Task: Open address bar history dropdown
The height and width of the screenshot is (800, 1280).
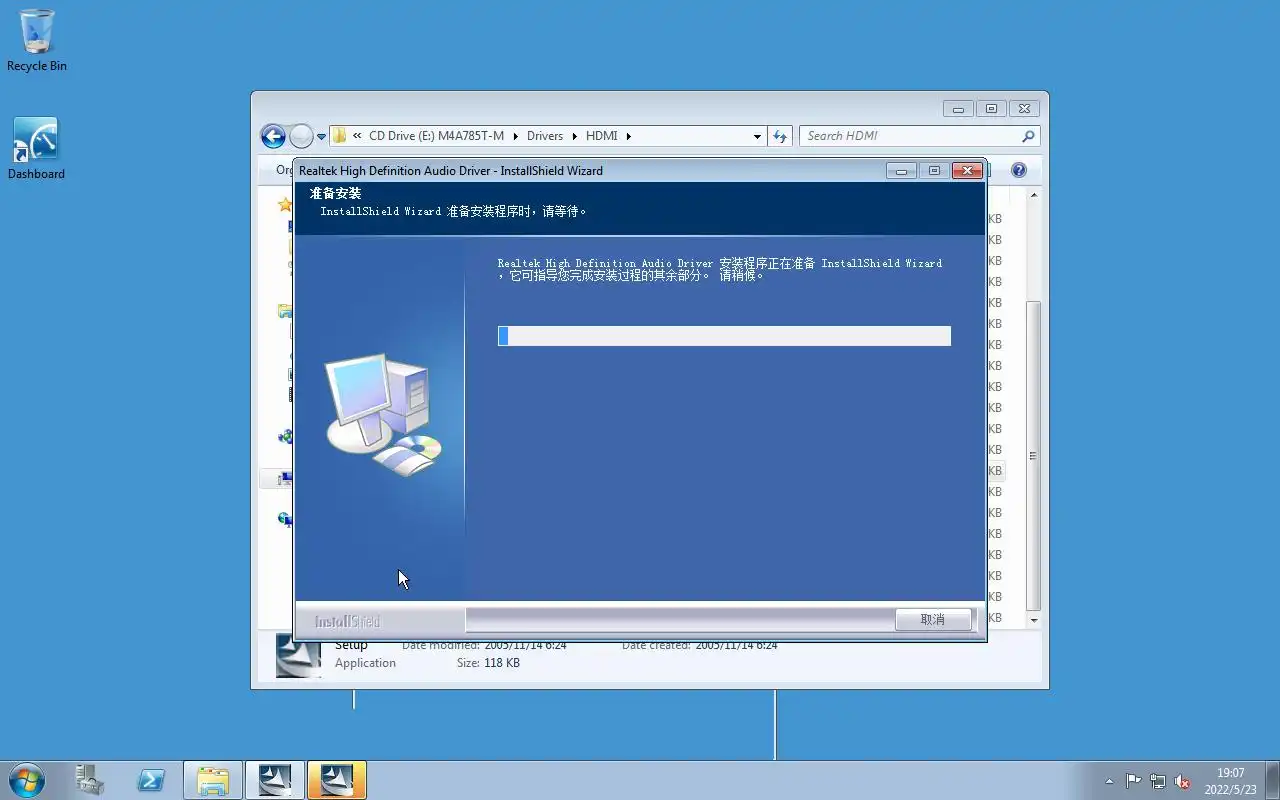Action: pyautogui.click(x=757, y=136)
